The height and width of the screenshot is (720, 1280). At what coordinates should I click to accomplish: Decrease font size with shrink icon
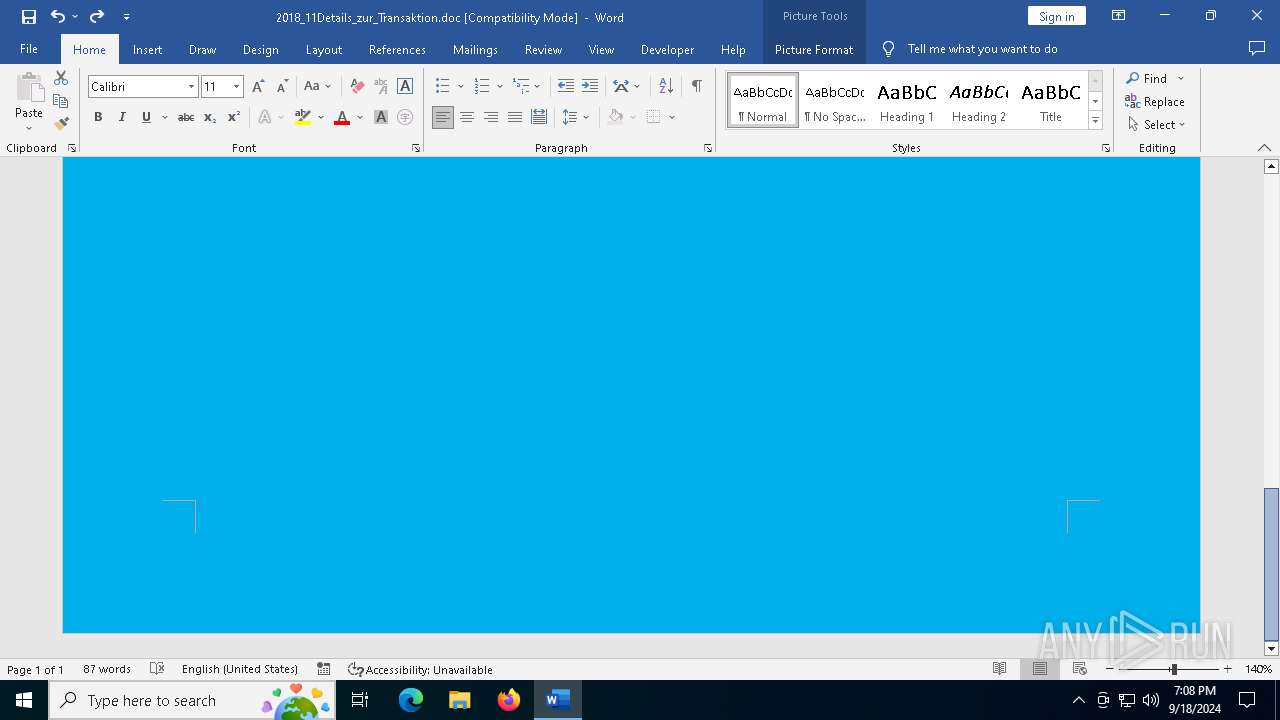[x=282, y=87]
